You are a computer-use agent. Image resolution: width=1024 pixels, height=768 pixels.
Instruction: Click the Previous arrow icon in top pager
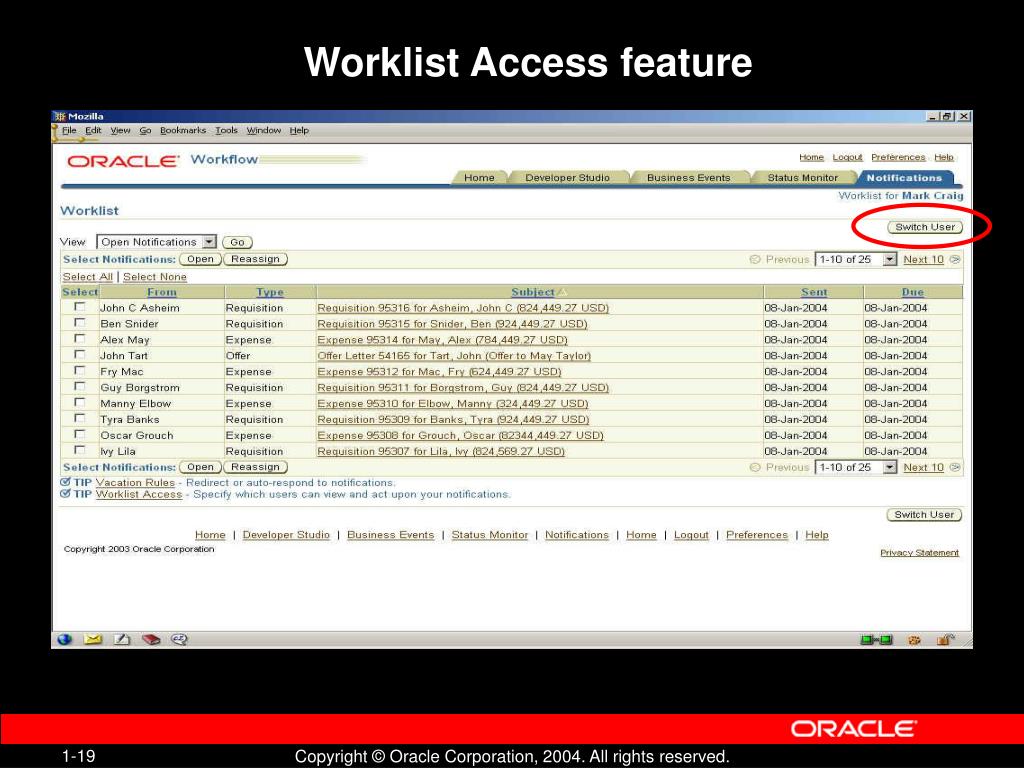[x=755, y=259]
